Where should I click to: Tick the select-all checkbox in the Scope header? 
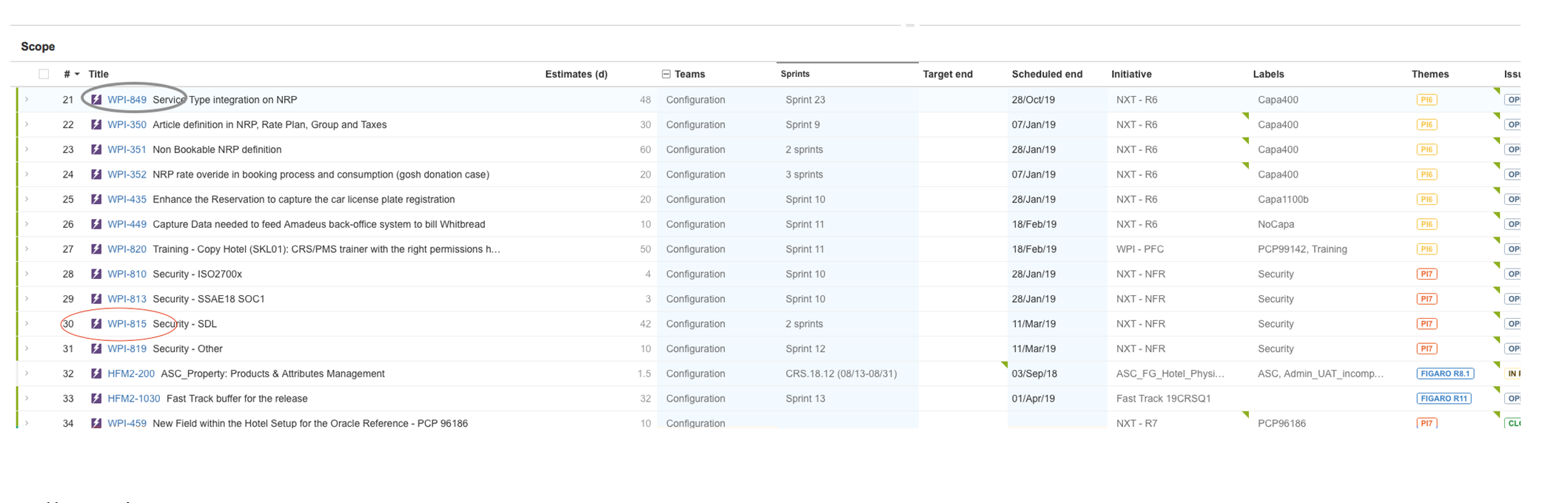pyautogui.click(x=44, y=74)
